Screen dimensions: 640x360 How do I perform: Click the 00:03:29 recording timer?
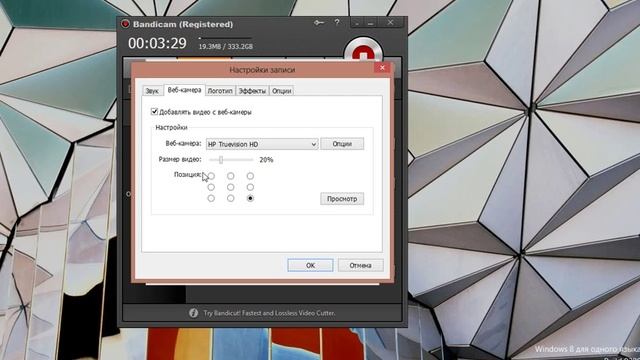[x=157, y=43]
